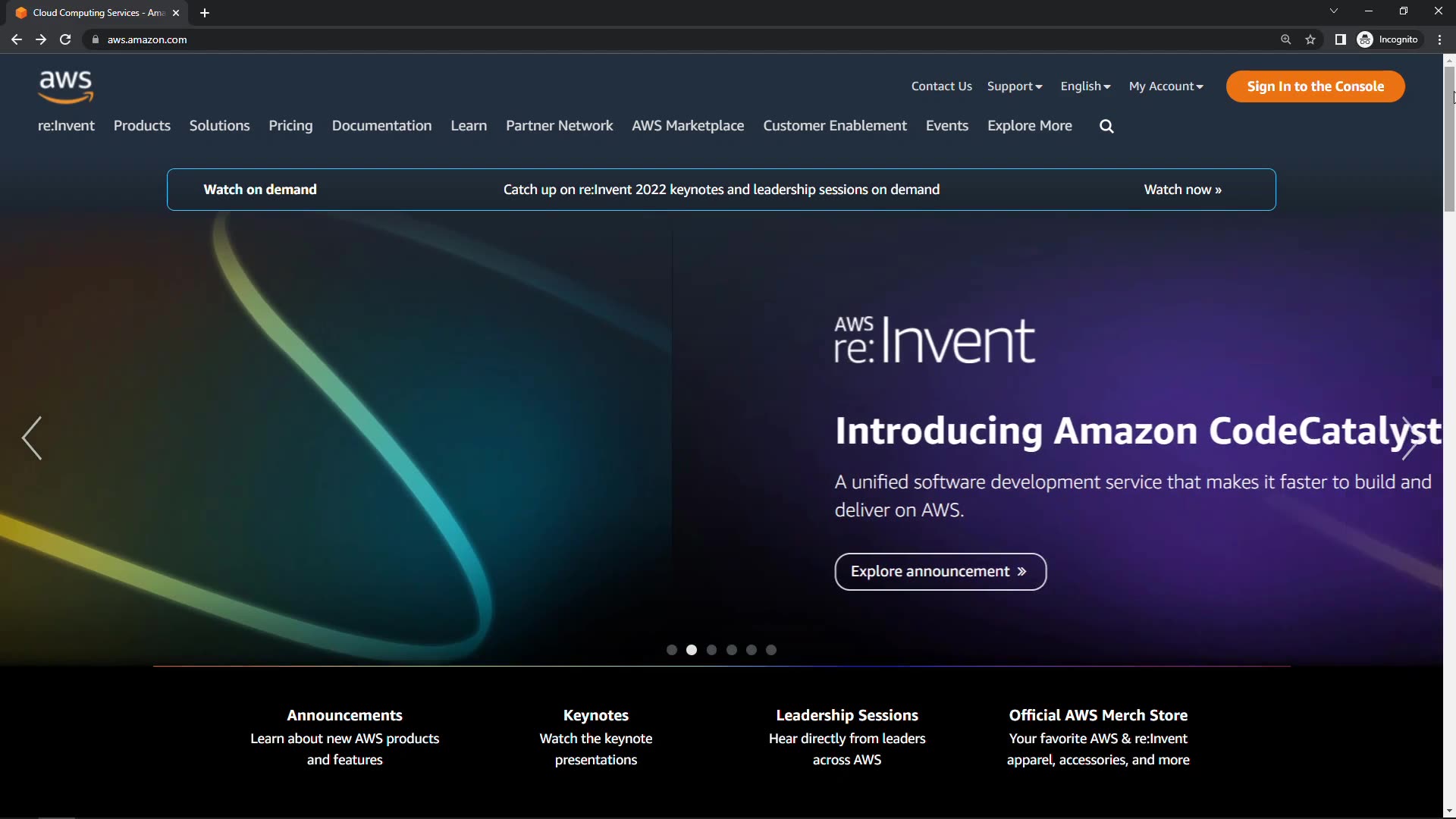Open the Pricing navigation item
Image resolution: width=1456 pixels, height=819 pixels.
click(x=290, y=126)
